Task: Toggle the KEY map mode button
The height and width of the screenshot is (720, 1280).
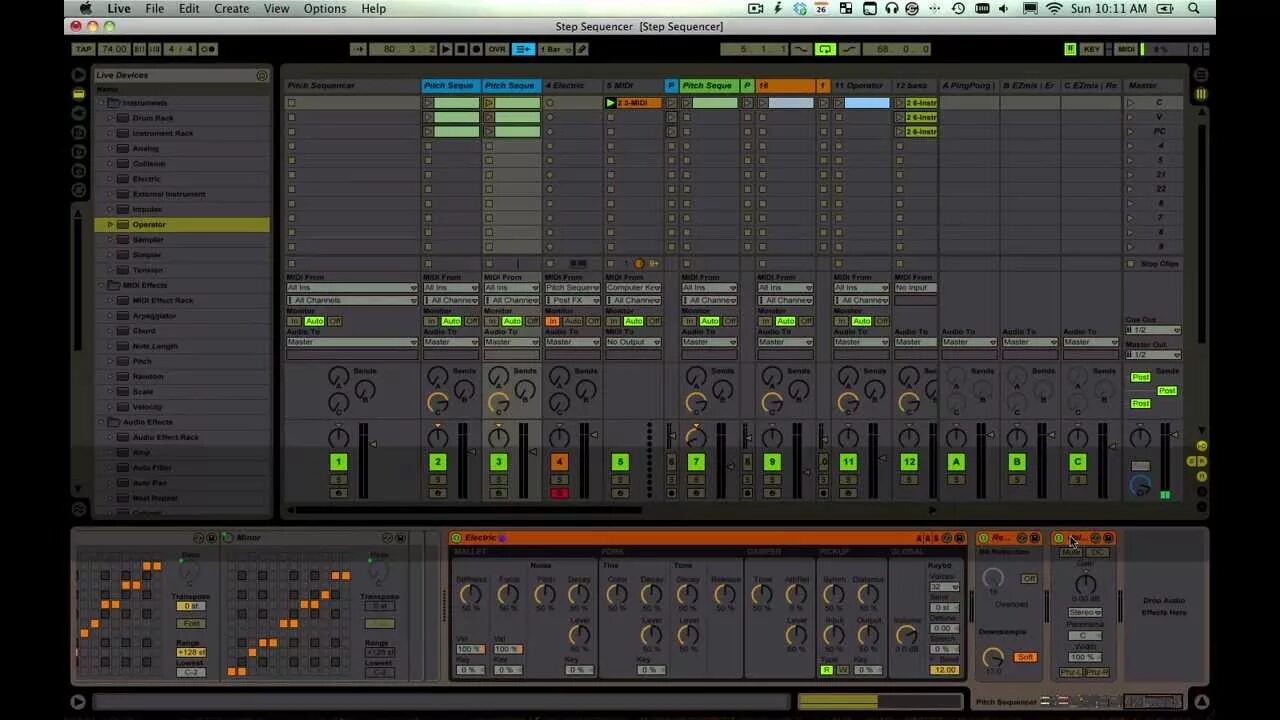Action: coord(1091,49)
